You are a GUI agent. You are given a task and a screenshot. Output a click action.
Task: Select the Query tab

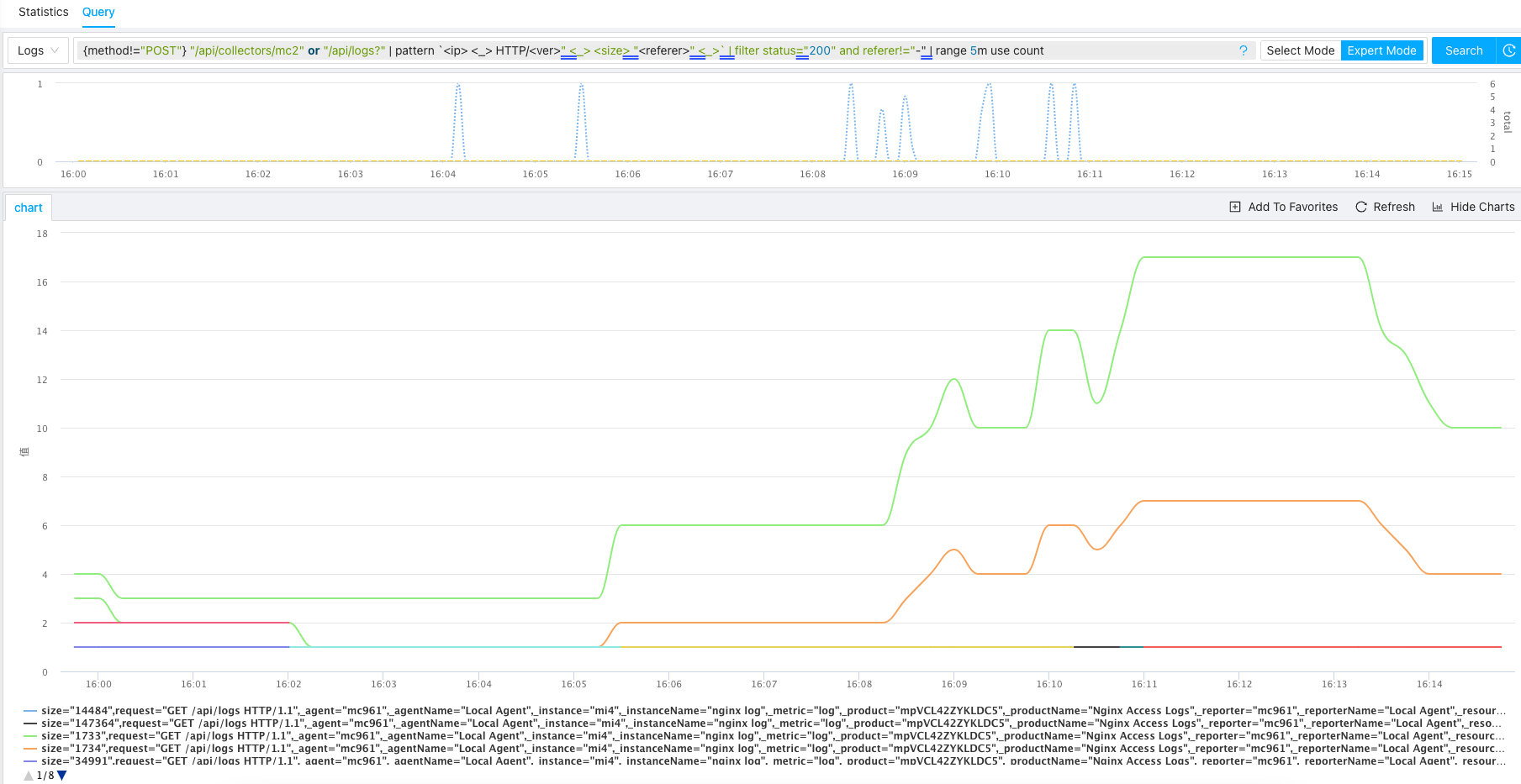tap(98, 12)
